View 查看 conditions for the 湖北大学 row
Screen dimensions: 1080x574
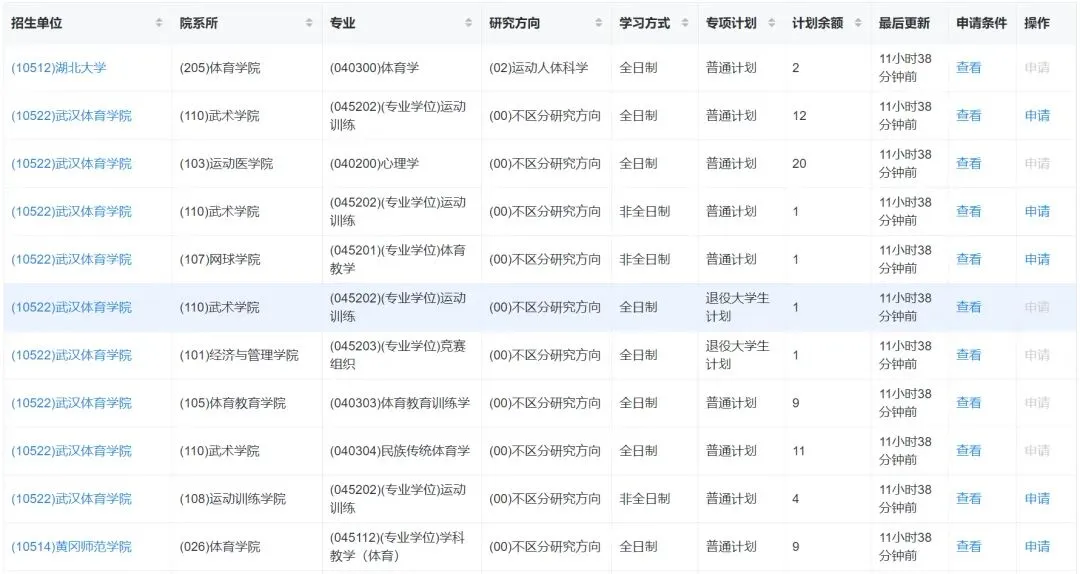[968, 68]
